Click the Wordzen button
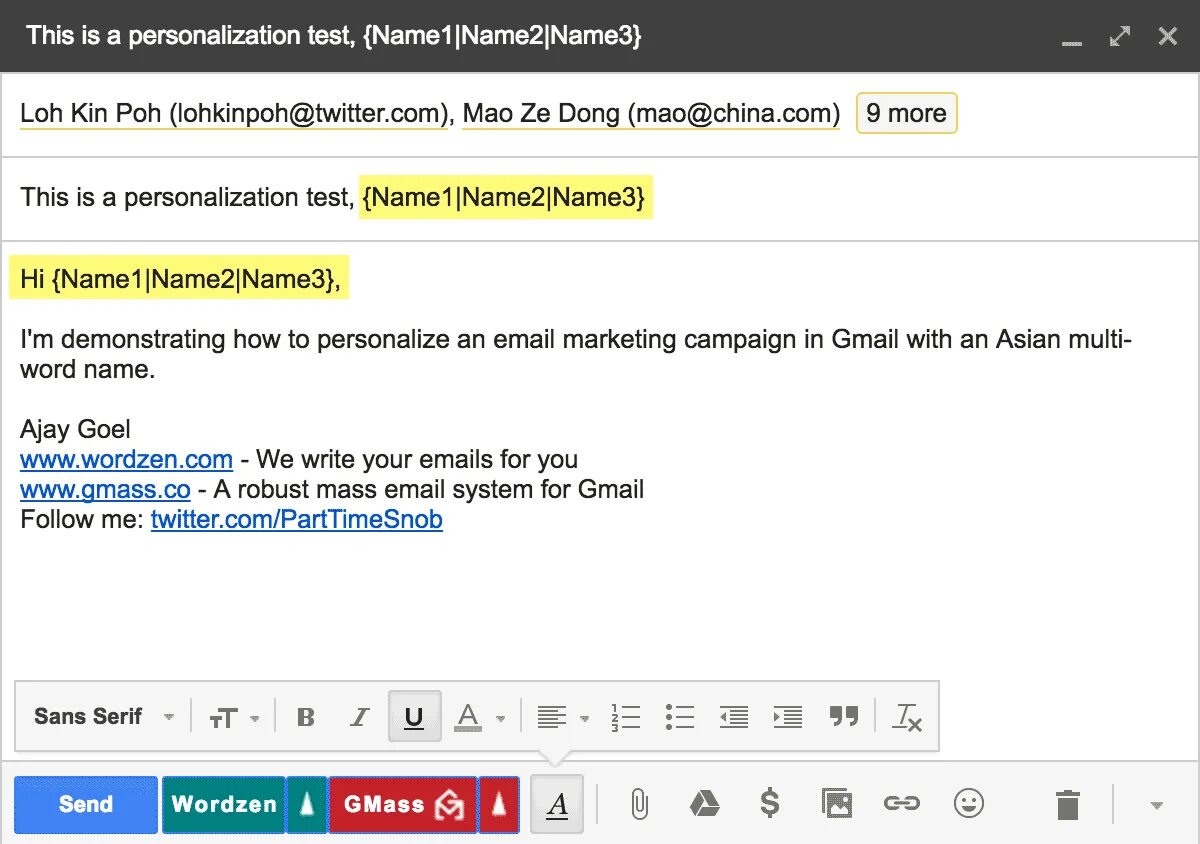 click(224, 804)
